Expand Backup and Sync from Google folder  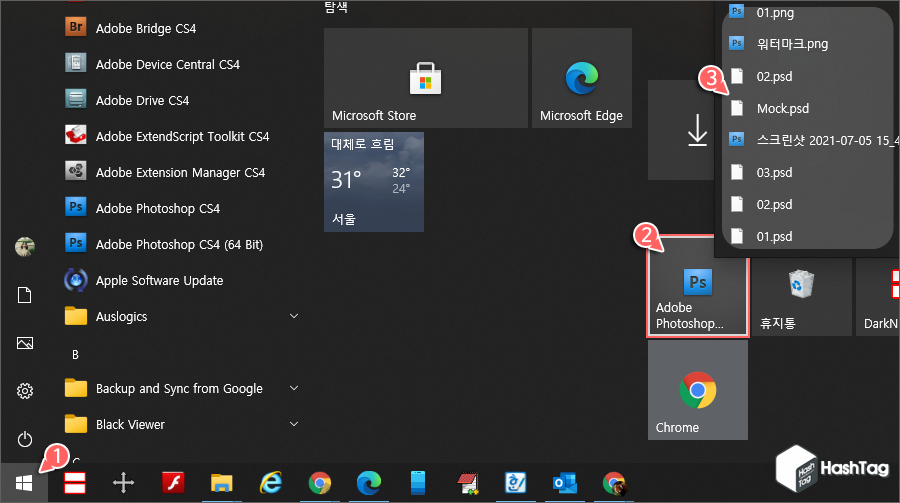click(181, 388)
